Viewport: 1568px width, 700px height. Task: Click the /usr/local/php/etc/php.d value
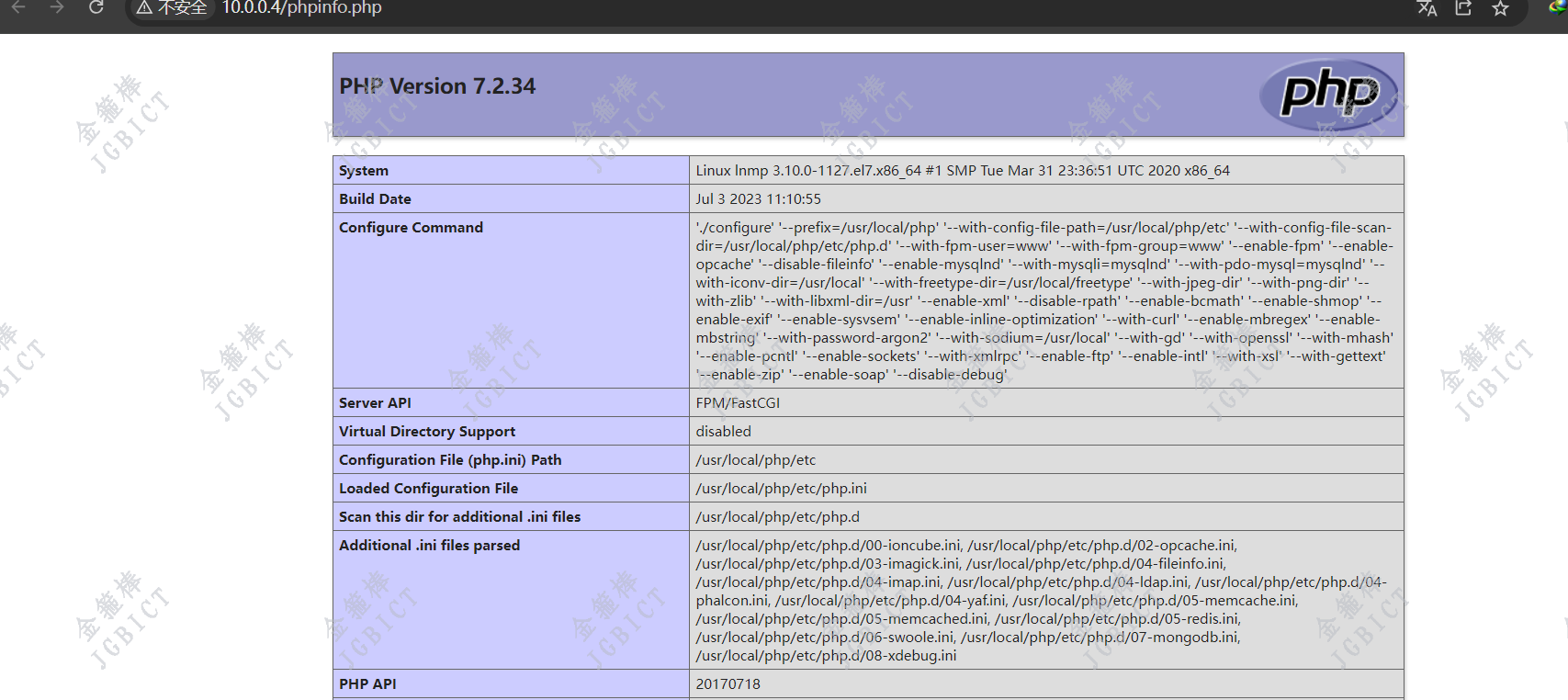tap(777, 517)
